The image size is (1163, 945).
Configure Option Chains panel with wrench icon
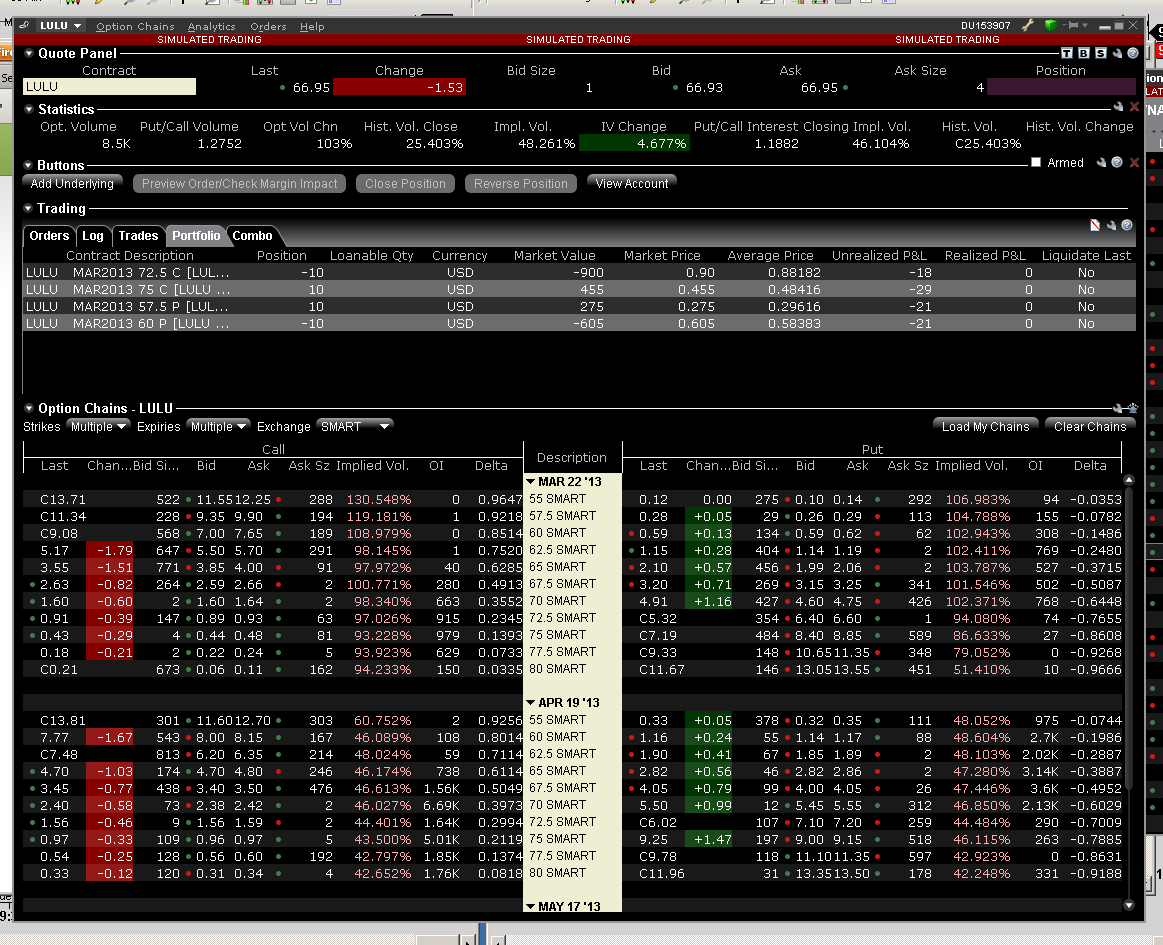(x=1118, y=408)
